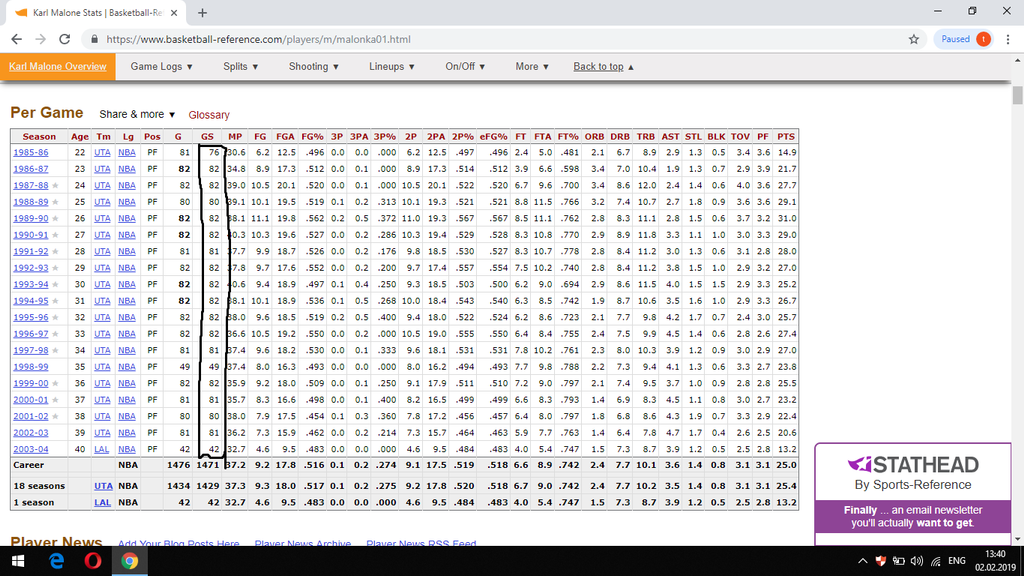Click the address bar URL

[x=259, y=39]
